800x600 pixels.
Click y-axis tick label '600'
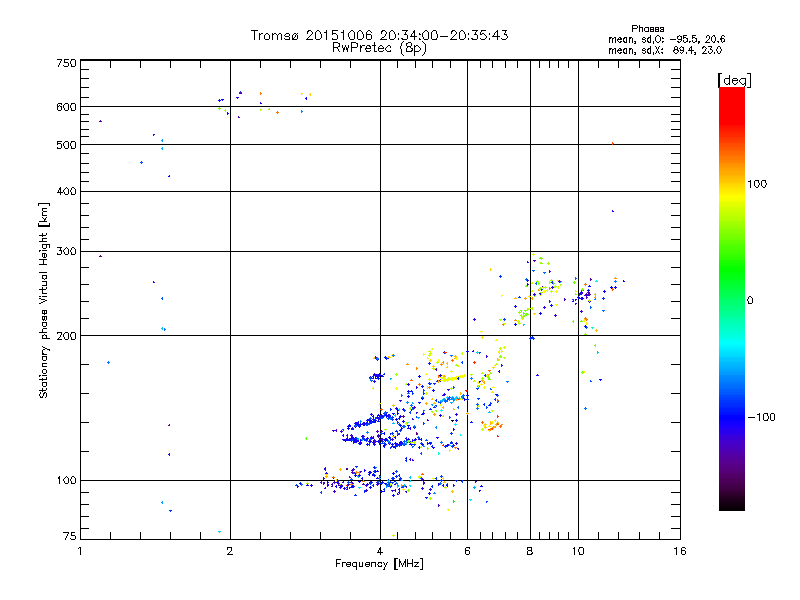tap(67, 107)
